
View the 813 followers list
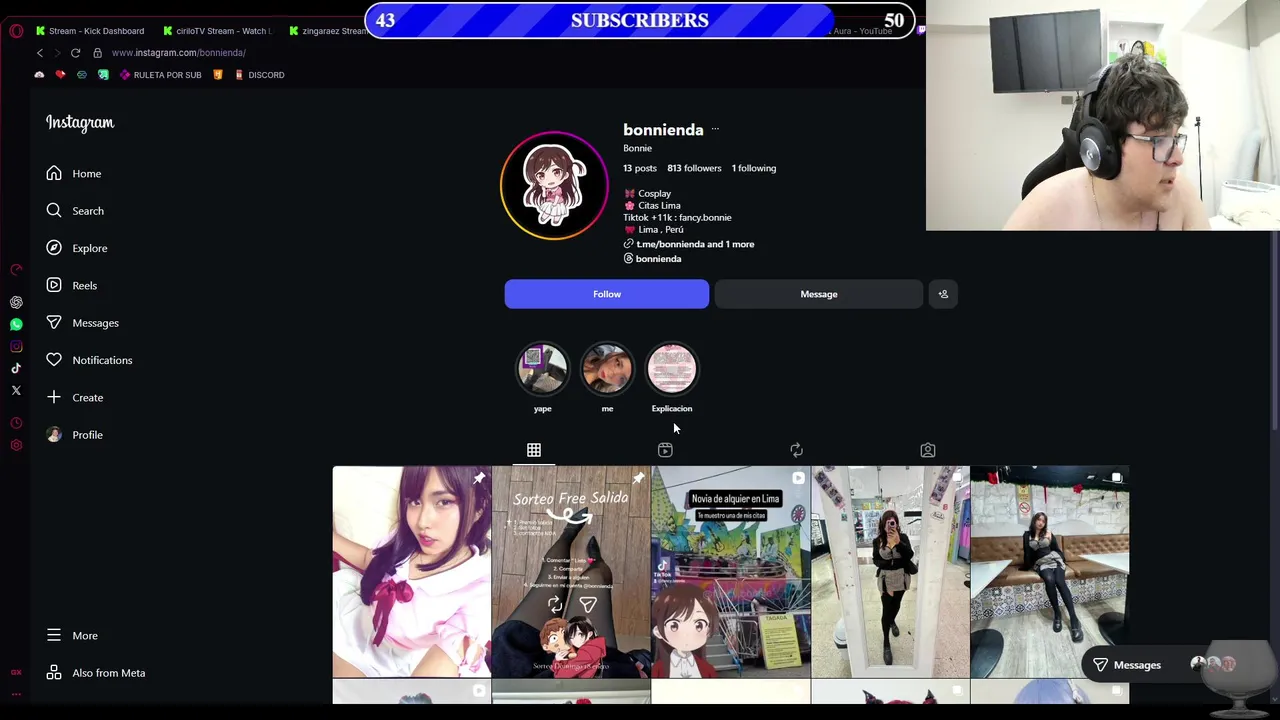click(694, 168)
